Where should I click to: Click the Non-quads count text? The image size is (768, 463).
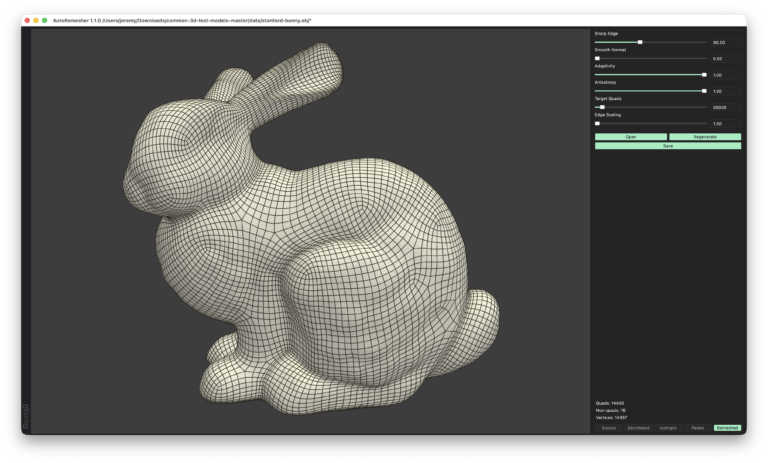click(610, 411)
